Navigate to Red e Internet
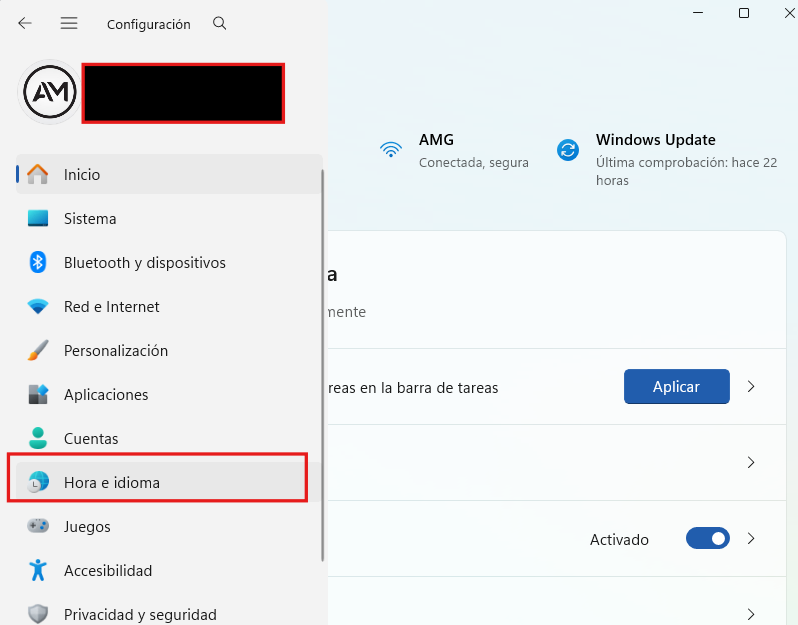 [x=169, y=306]
